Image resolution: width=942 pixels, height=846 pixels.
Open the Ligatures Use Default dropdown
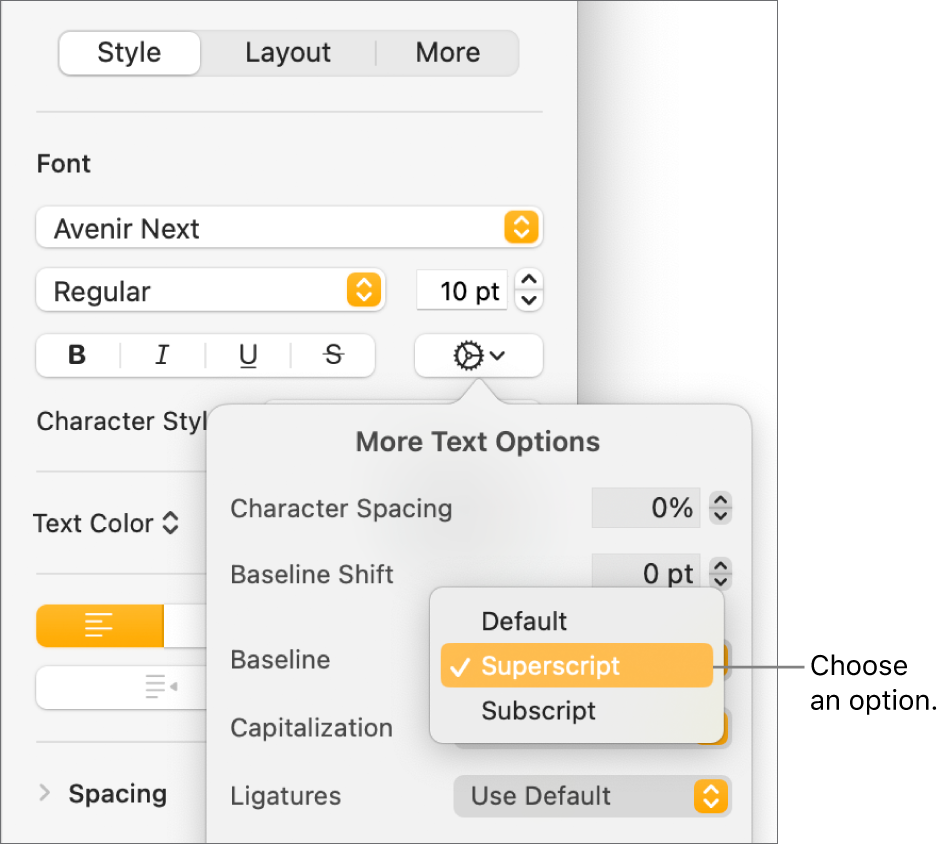[x=592, y=796]
